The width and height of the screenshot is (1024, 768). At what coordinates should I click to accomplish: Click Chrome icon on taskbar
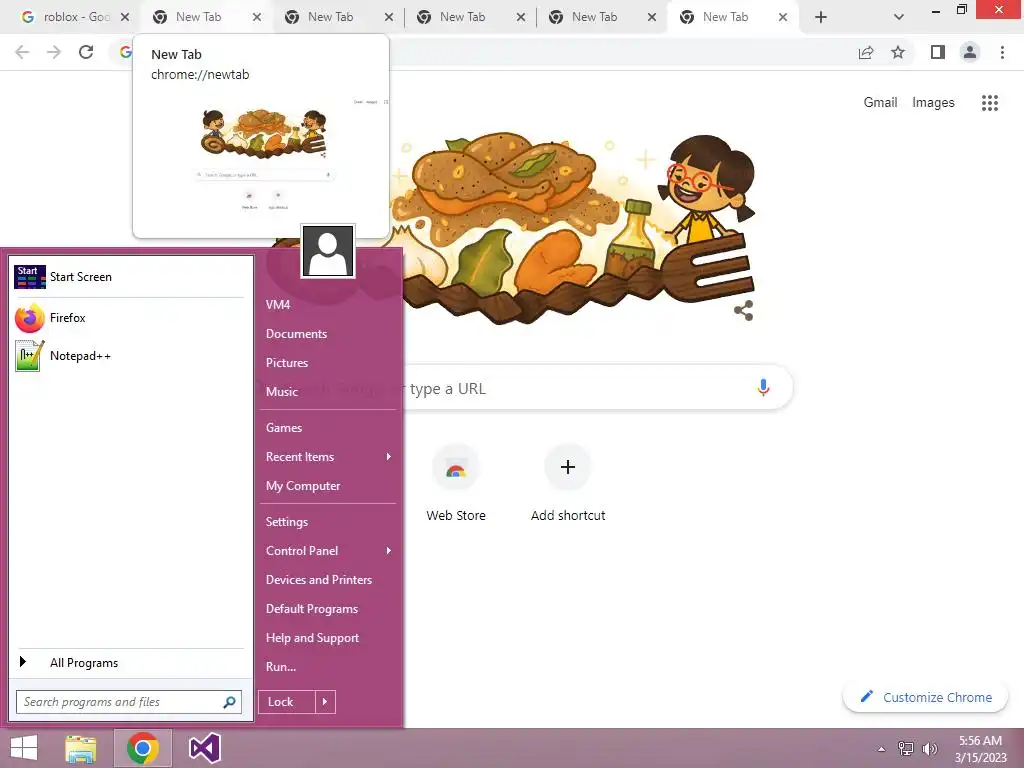click(143, 748)
